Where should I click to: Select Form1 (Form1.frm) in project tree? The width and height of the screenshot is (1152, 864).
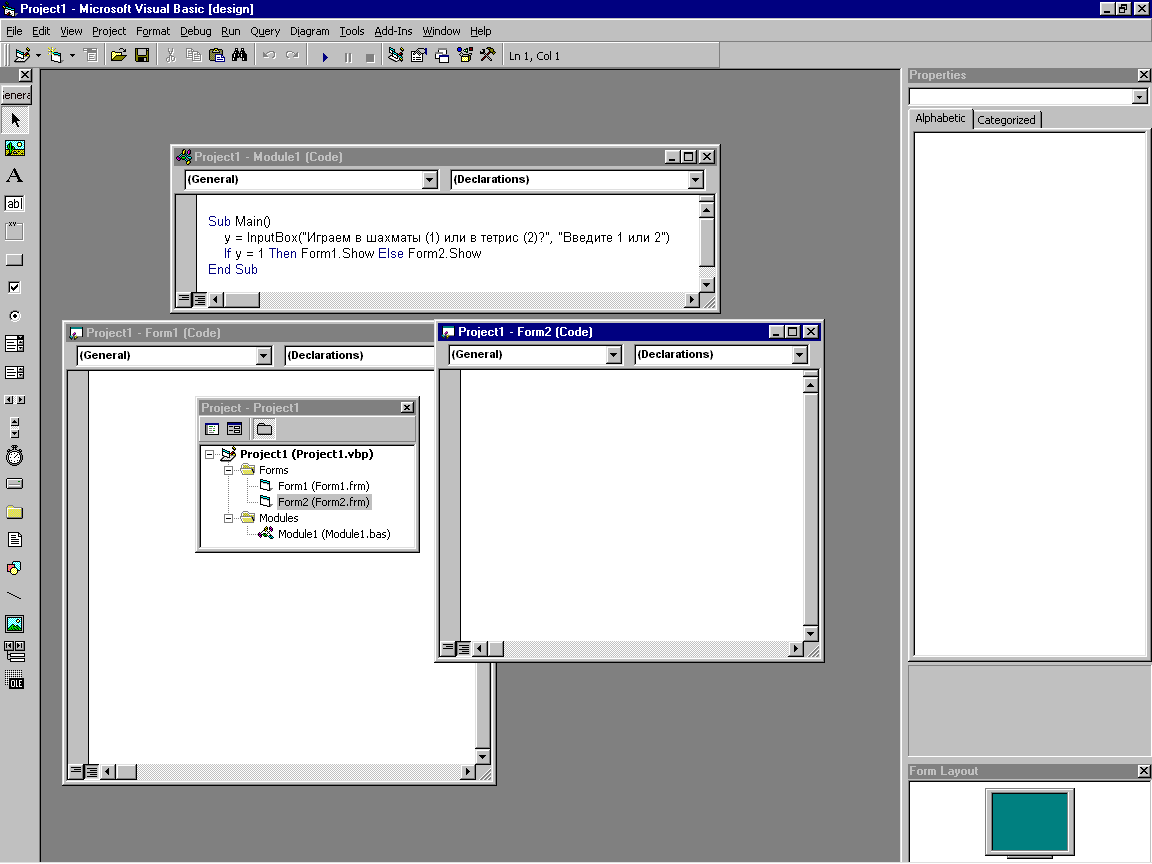[323, 486]
